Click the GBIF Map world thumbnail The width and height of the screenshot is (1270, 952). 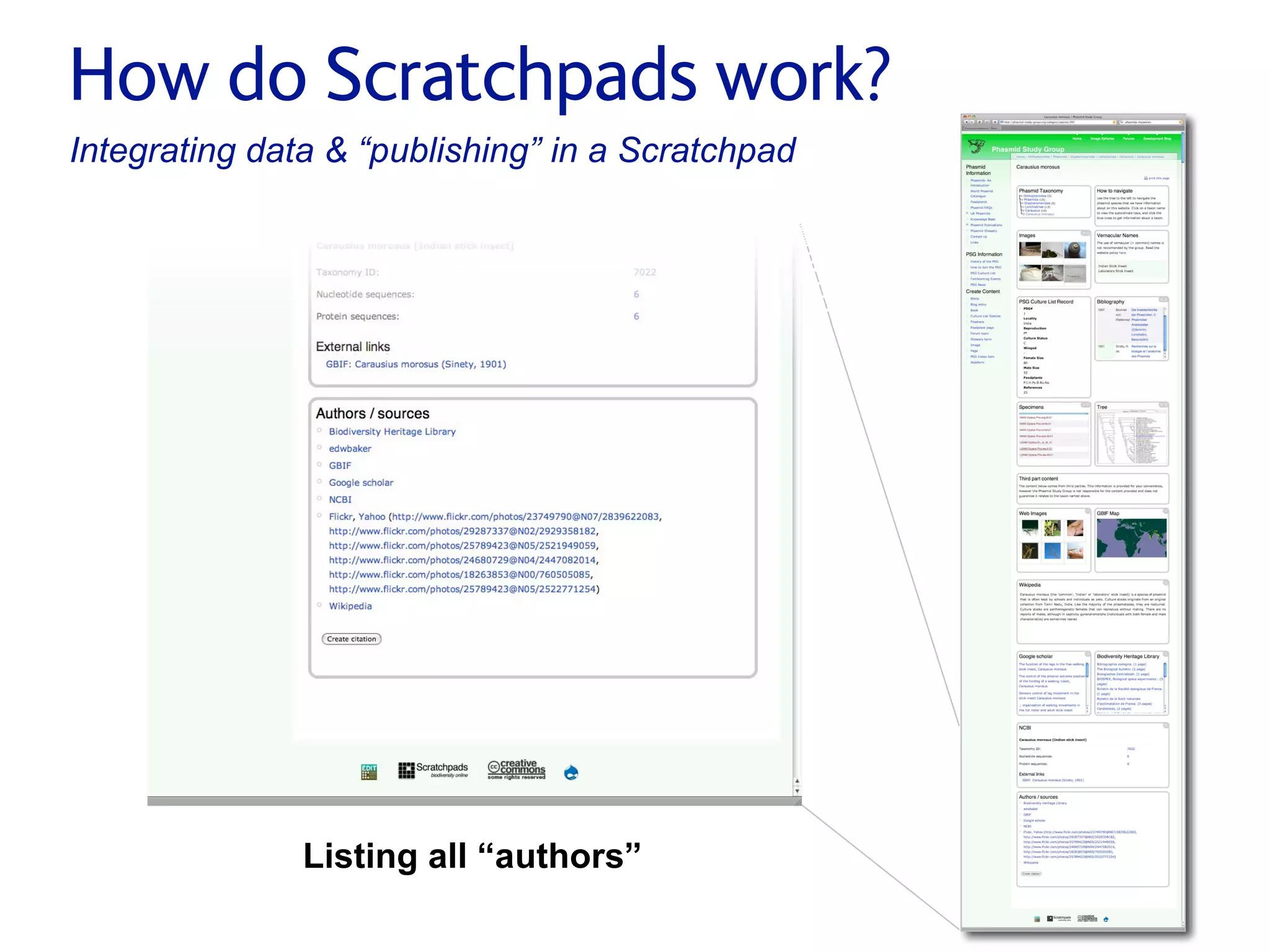point(1131,538)
